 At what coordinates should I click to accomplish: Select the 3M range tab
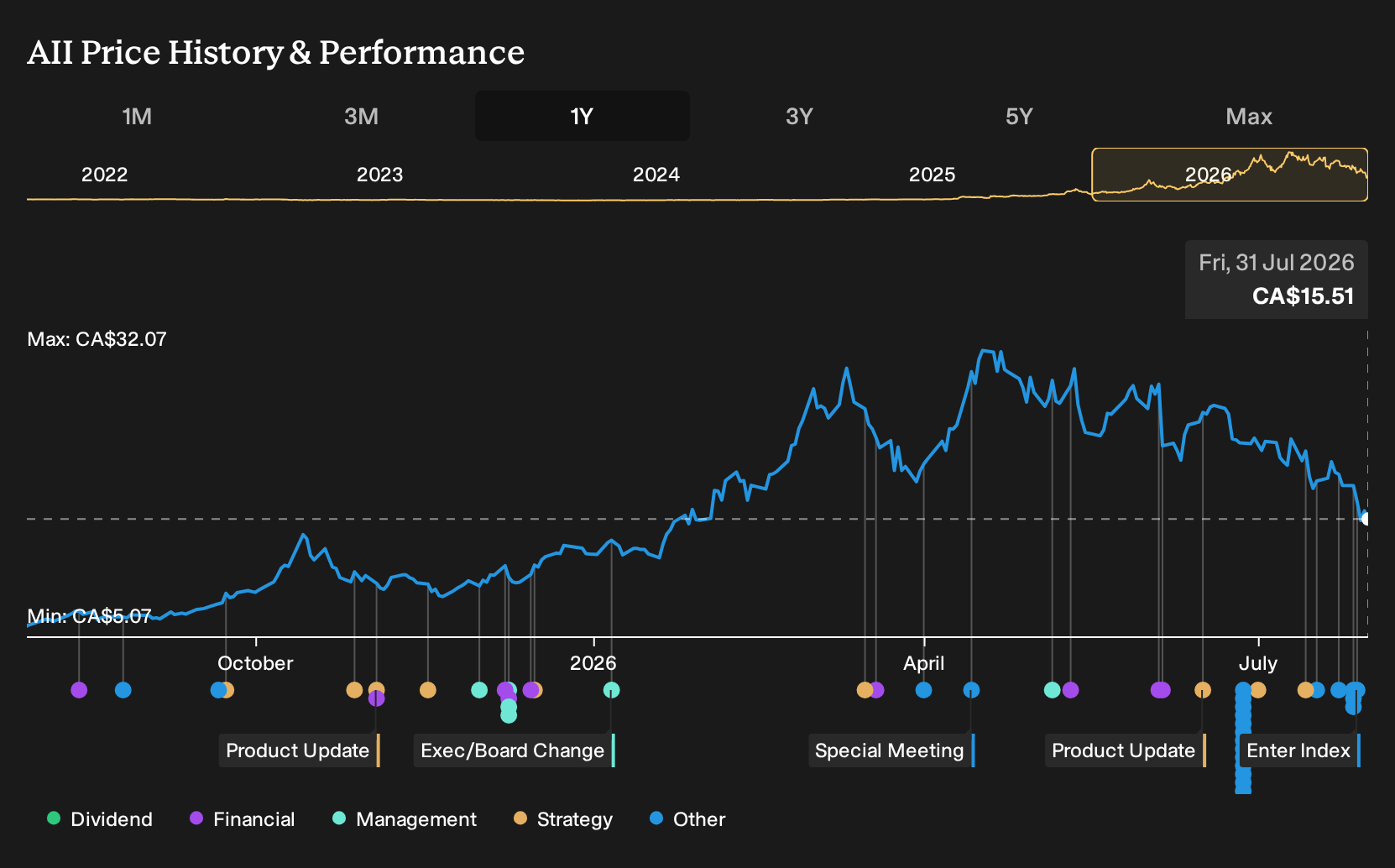click(x=361, y=116)
